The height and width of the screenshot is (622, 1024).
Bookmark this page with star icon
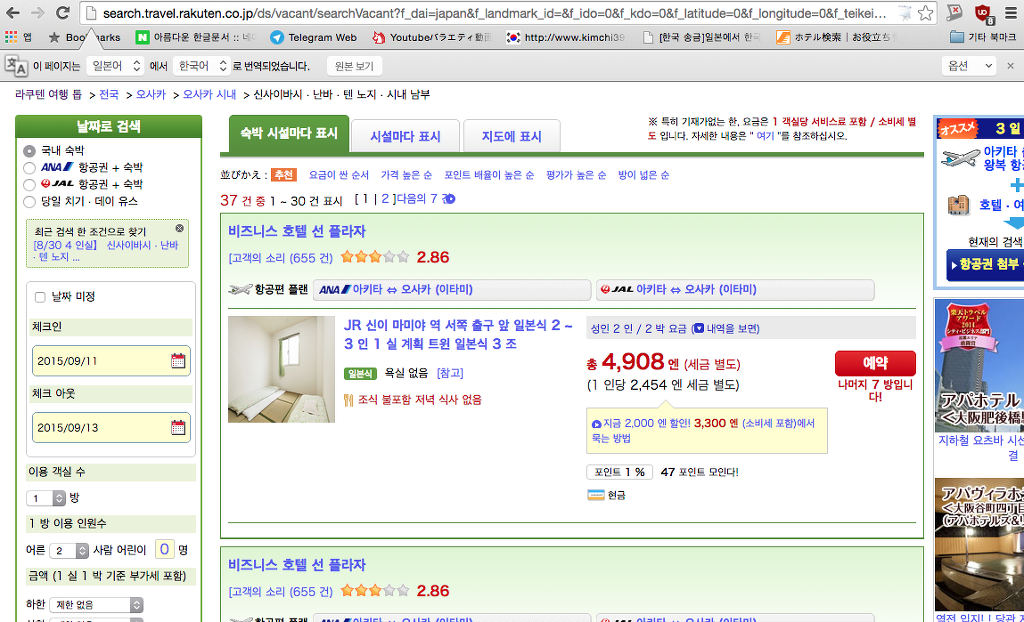click(925, 12)
